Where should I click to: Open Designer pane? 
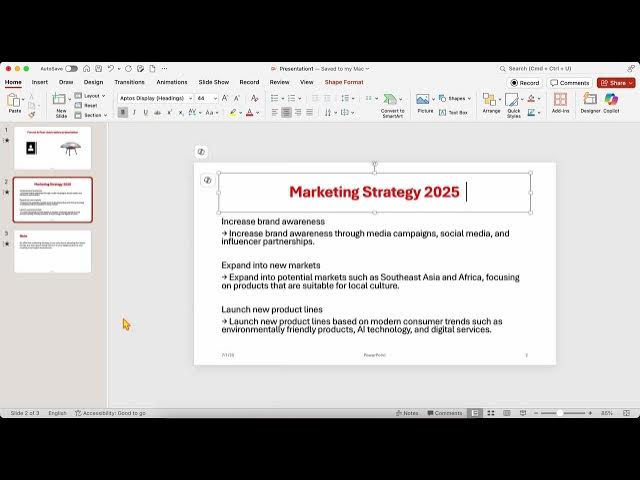click(590, 103)
